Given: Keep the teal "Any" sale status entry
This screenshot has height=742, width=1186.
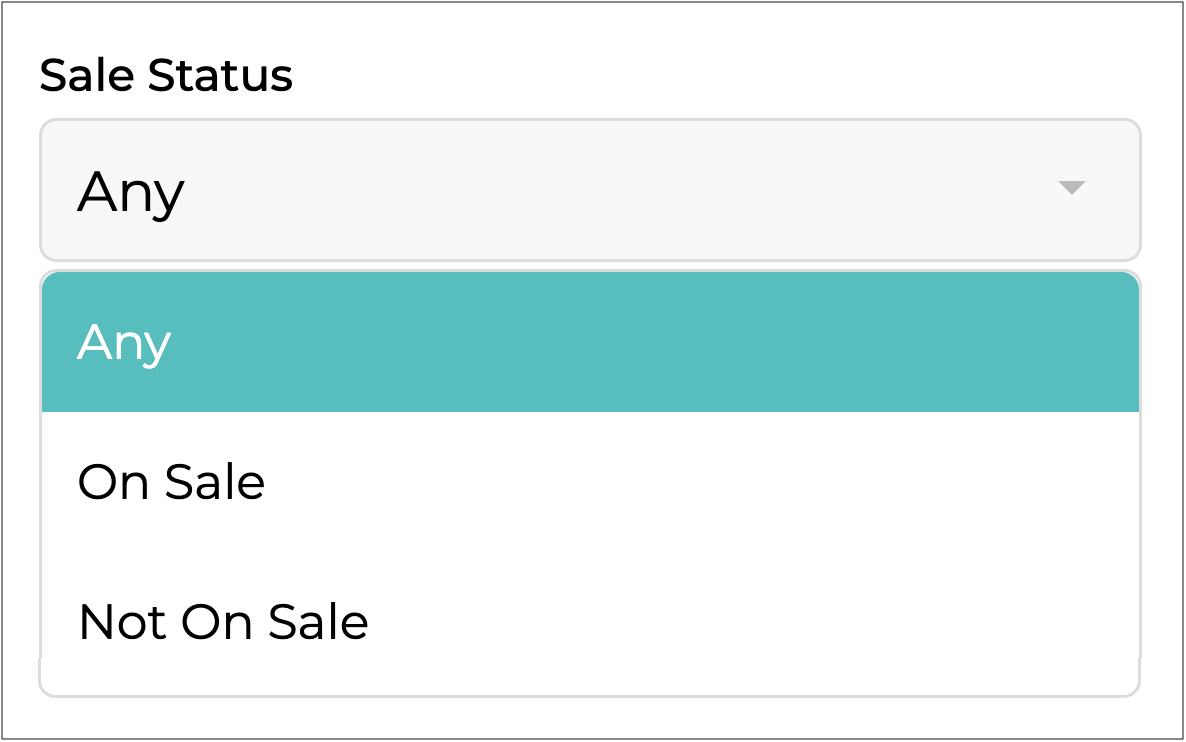Looking at the screenshot, I should (x=590, y=342).
